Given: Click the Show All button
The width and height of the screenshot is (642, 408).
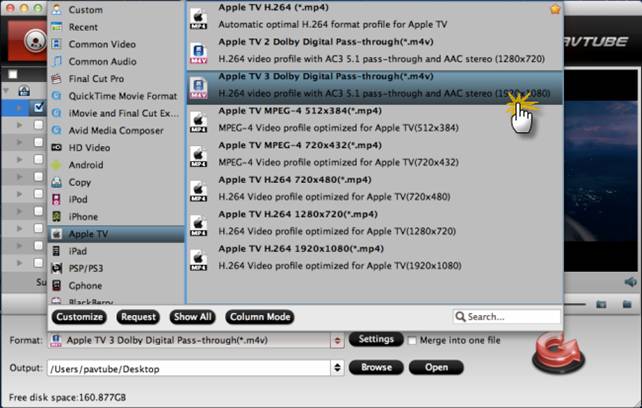Looking at the screenshot, I should [x=192, y=317].
